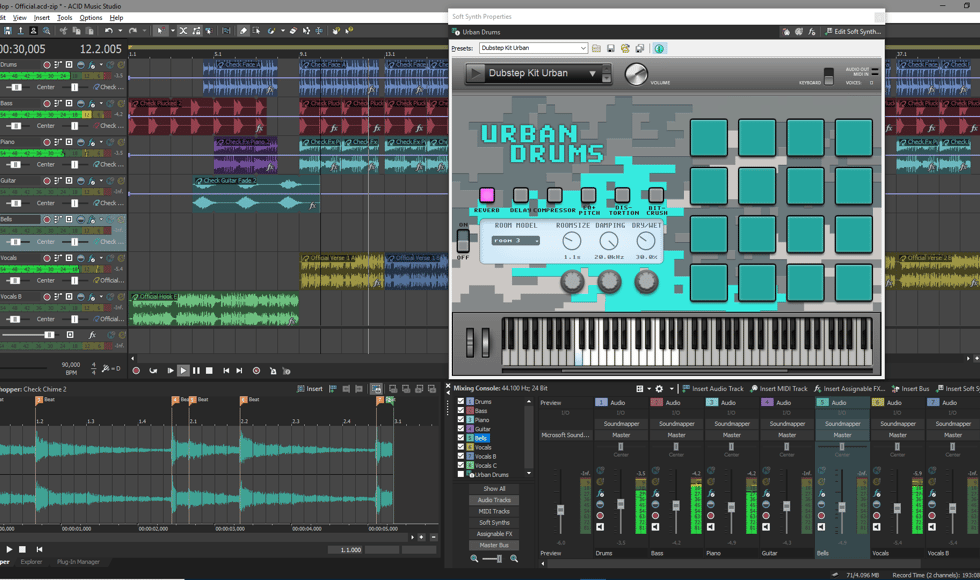Viewport: 980px width, 580px height.
Task: Switch to the Plug-In Manager tab
Action: pyautogui.click(x=78, y=562)
